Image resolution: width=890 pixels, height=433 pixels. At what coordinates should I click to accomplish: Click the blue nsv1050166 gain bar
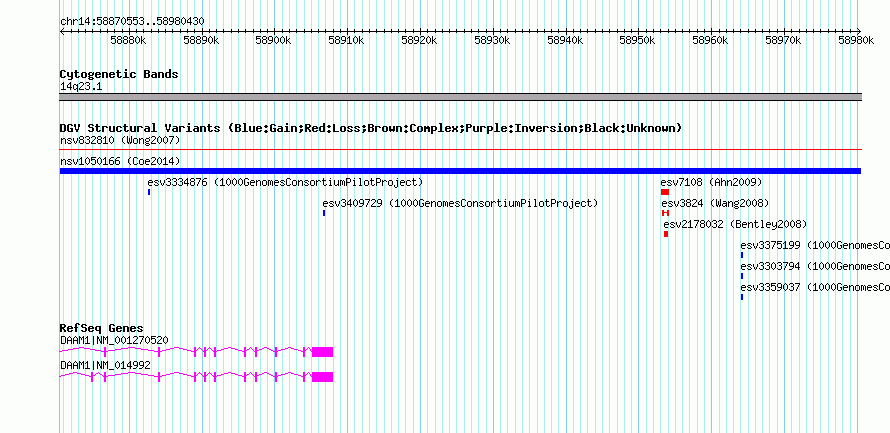pyautogui.click(x=460, y=171)
